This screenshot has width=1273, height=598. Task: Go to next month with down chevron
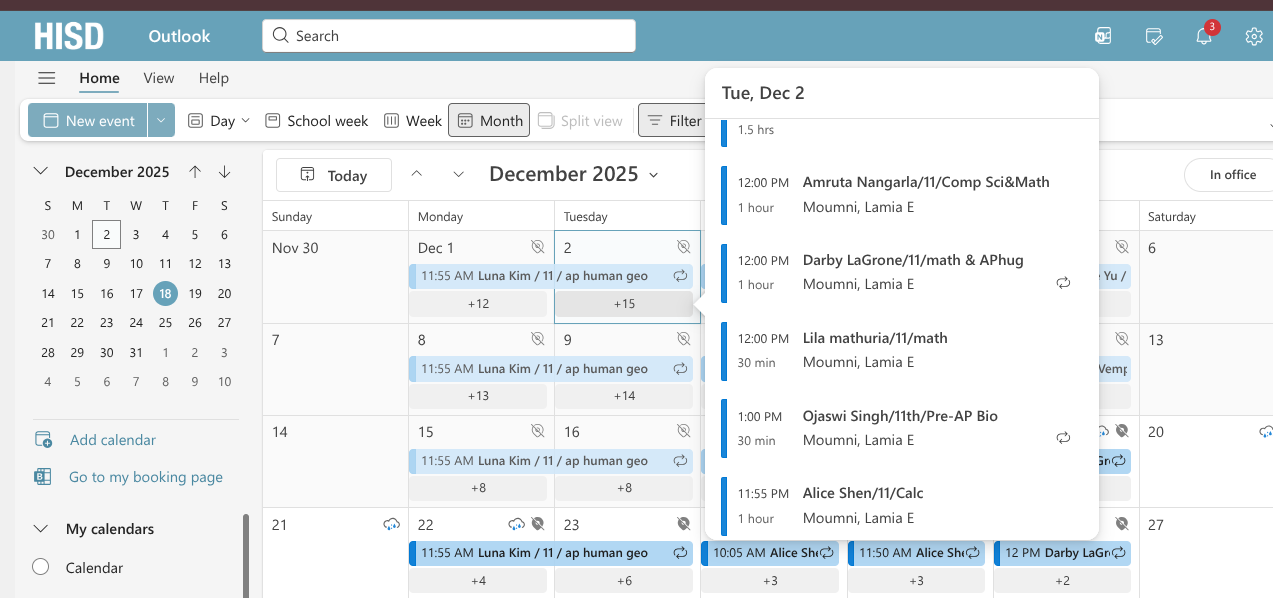tap(459, 175)
